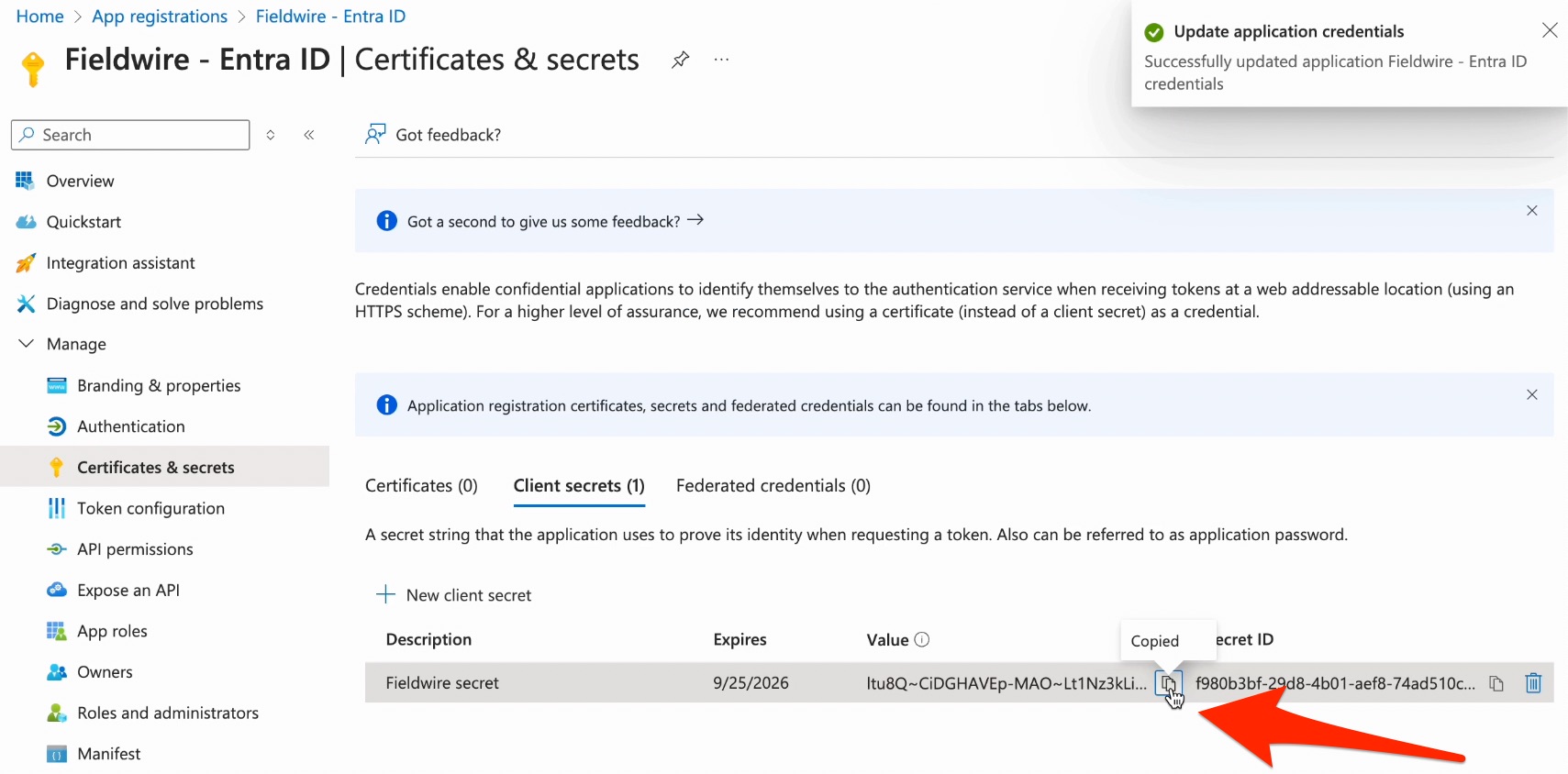Viewport: 1568px width, 774px height.
Task: Open Overview page
Action: (x=80, y=181)
